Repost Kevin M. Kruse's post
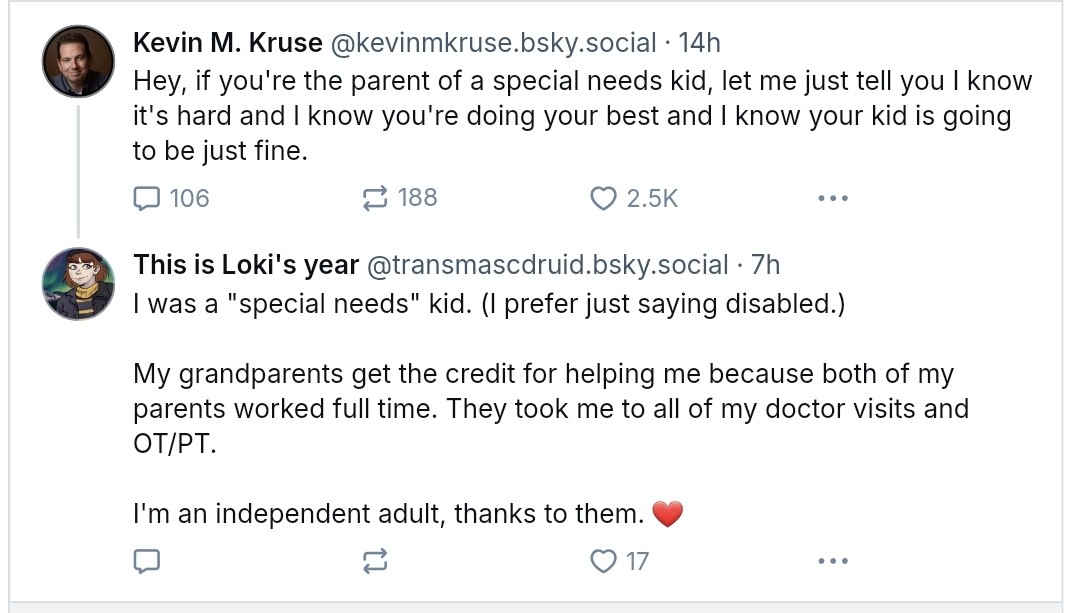 tap(374, 199)
